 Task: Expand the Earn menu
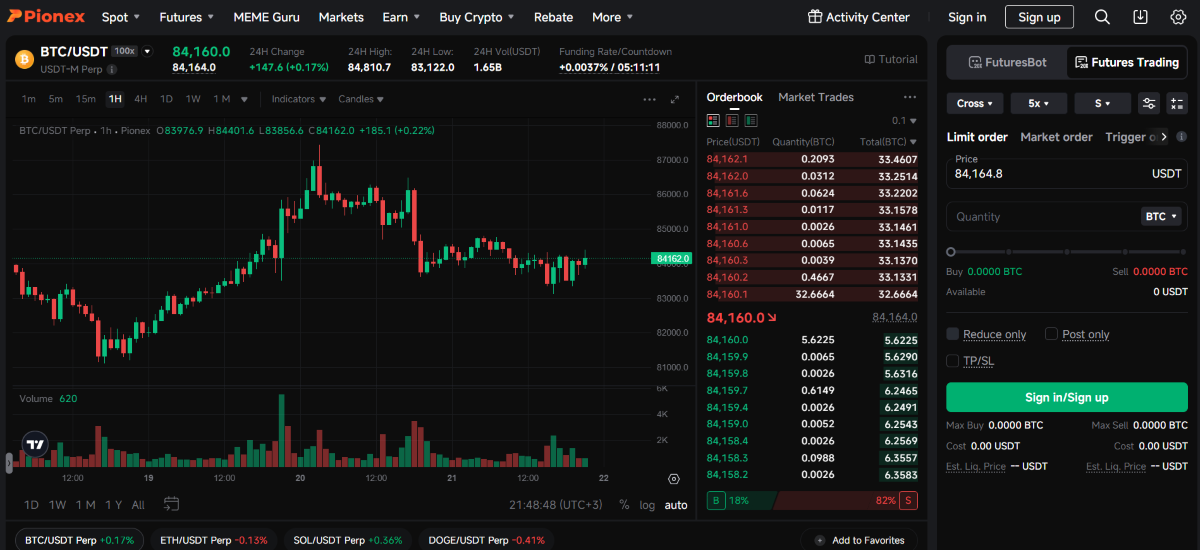click(x=401, y=17)
